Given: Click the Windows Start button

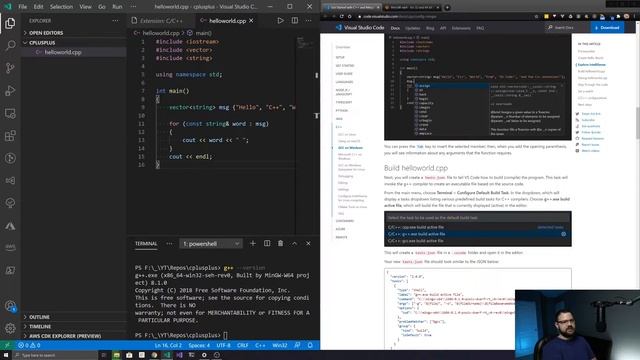Looking at the screenshot, I should pos(6,355).
